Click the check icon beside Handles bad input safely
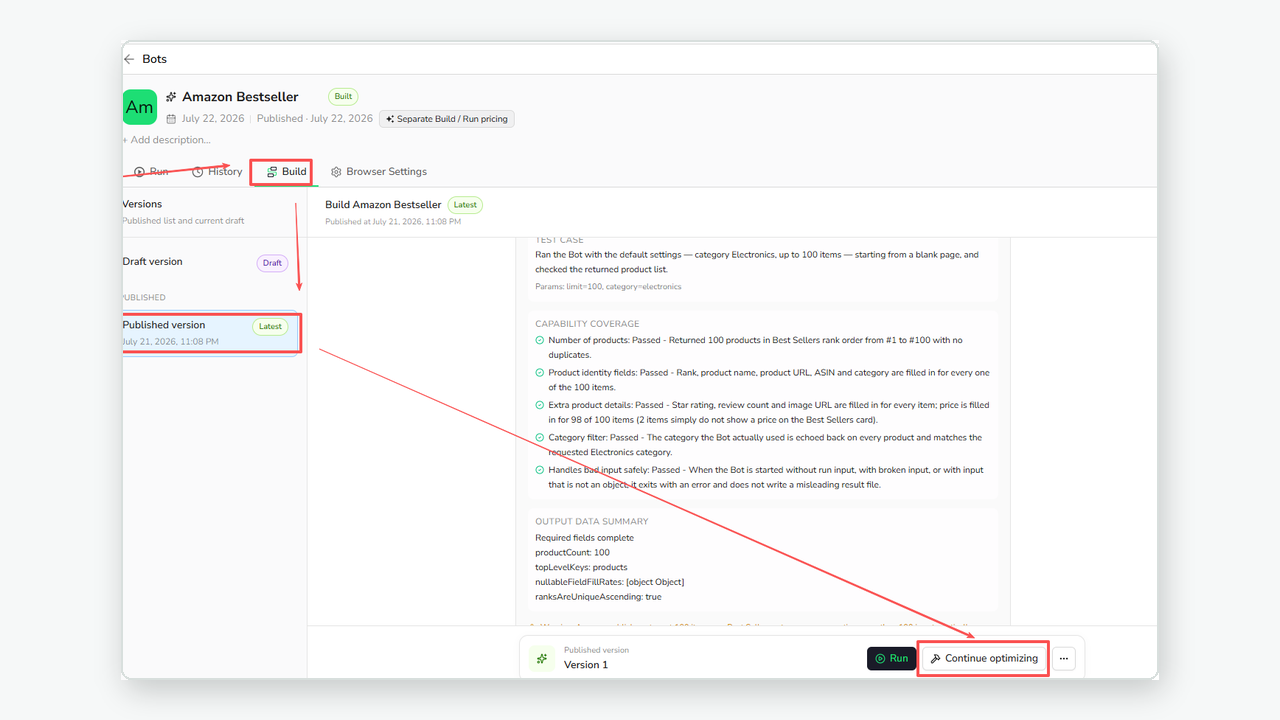 pos(540,470)
